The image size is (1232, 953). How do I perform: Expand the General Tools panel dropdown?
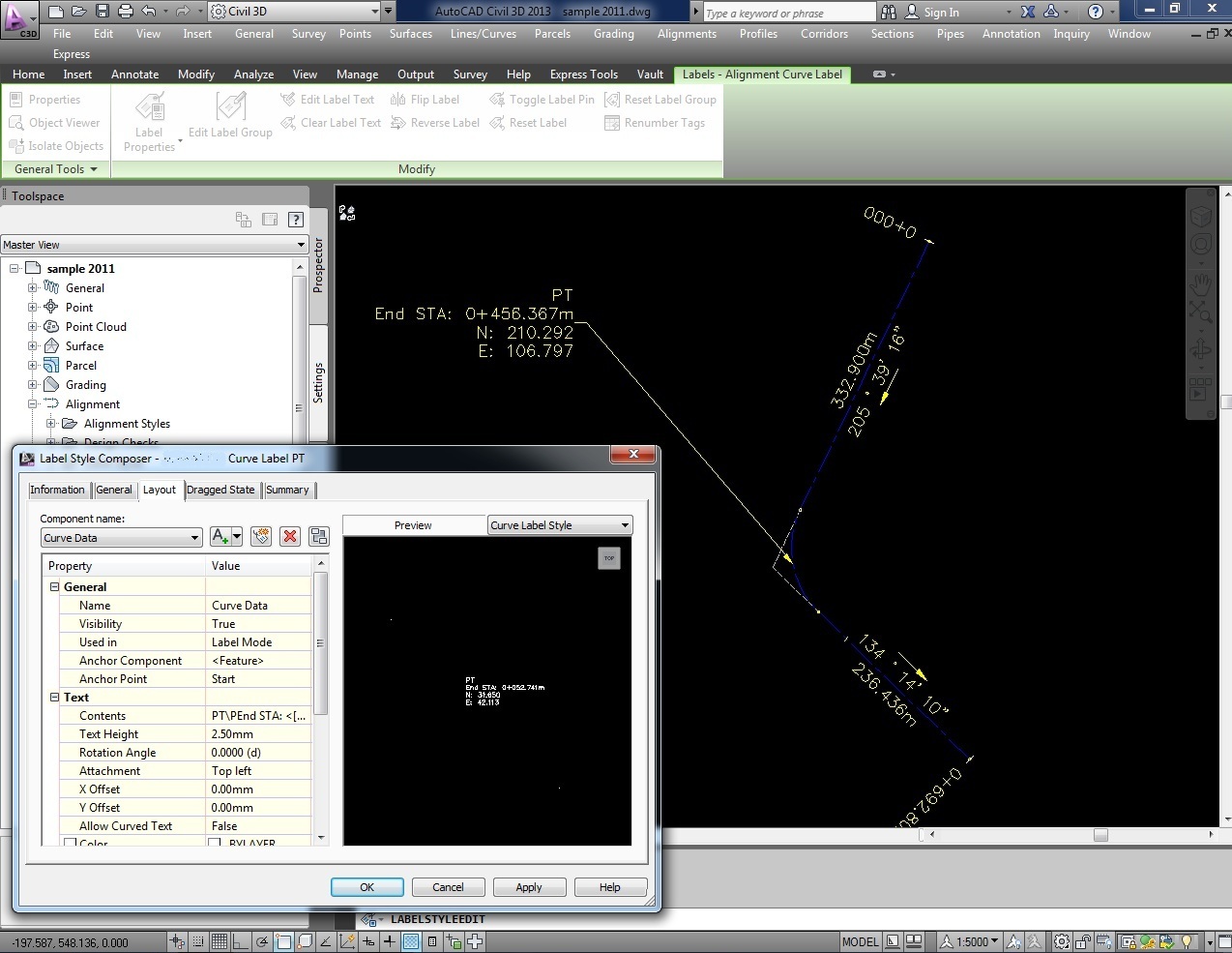pos(56,169)
